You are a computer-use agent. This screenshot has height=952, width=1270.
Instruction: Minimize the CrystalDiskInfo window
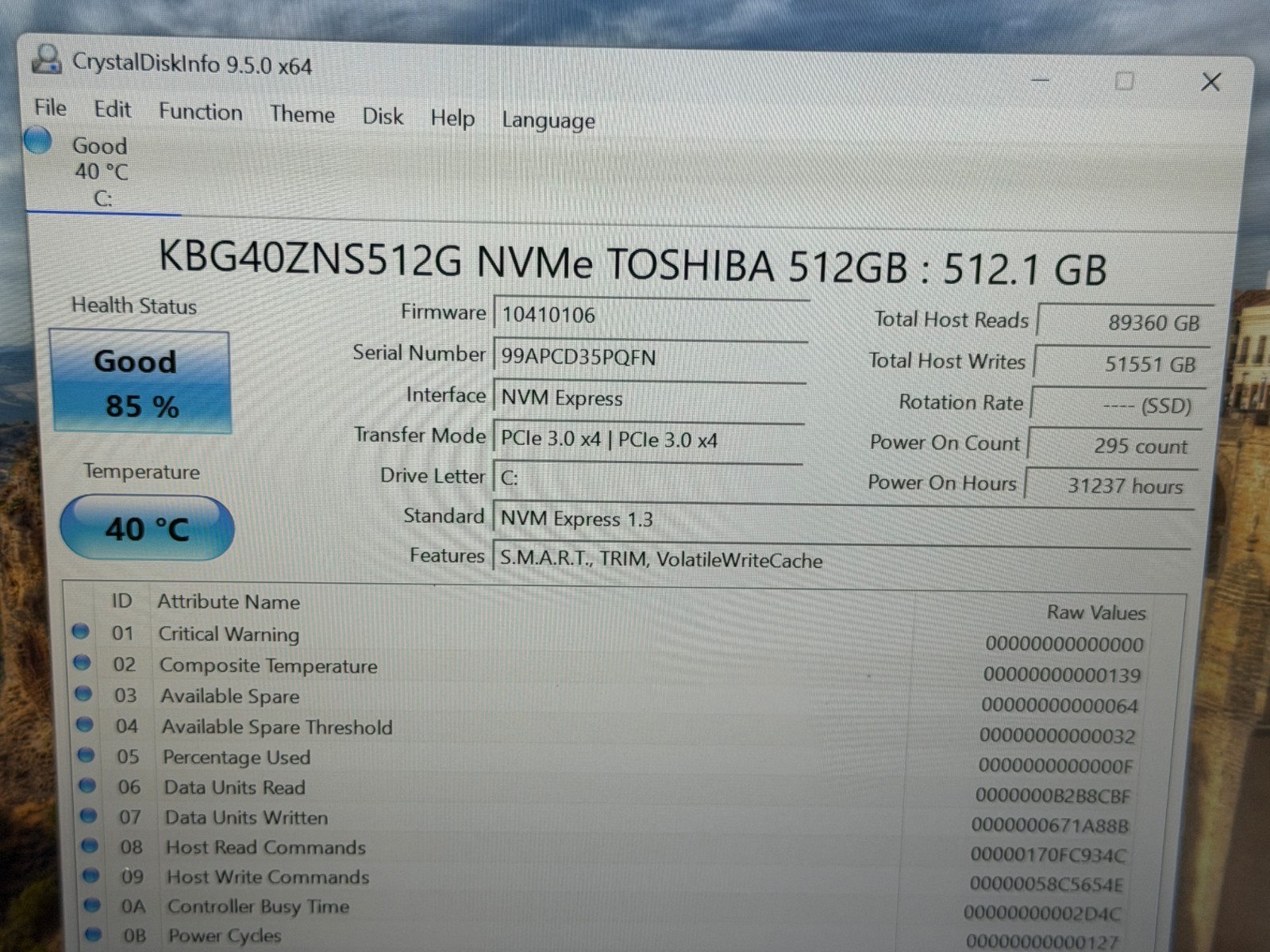(x=1041, y=80)
